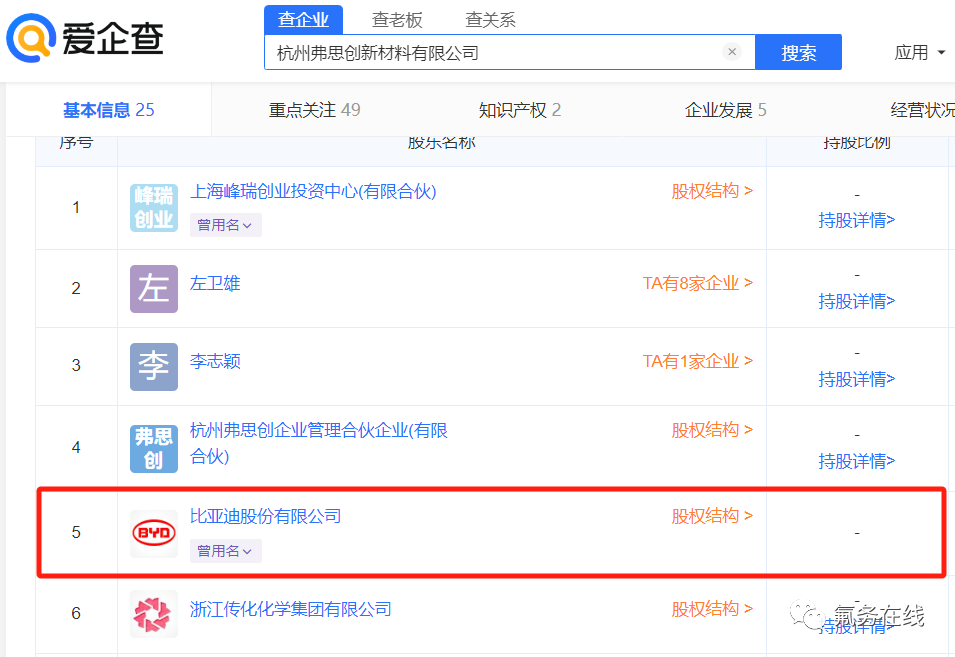Click the 浙江传化化学集团 flower logo
955x657 pixels.
point(153,613)
